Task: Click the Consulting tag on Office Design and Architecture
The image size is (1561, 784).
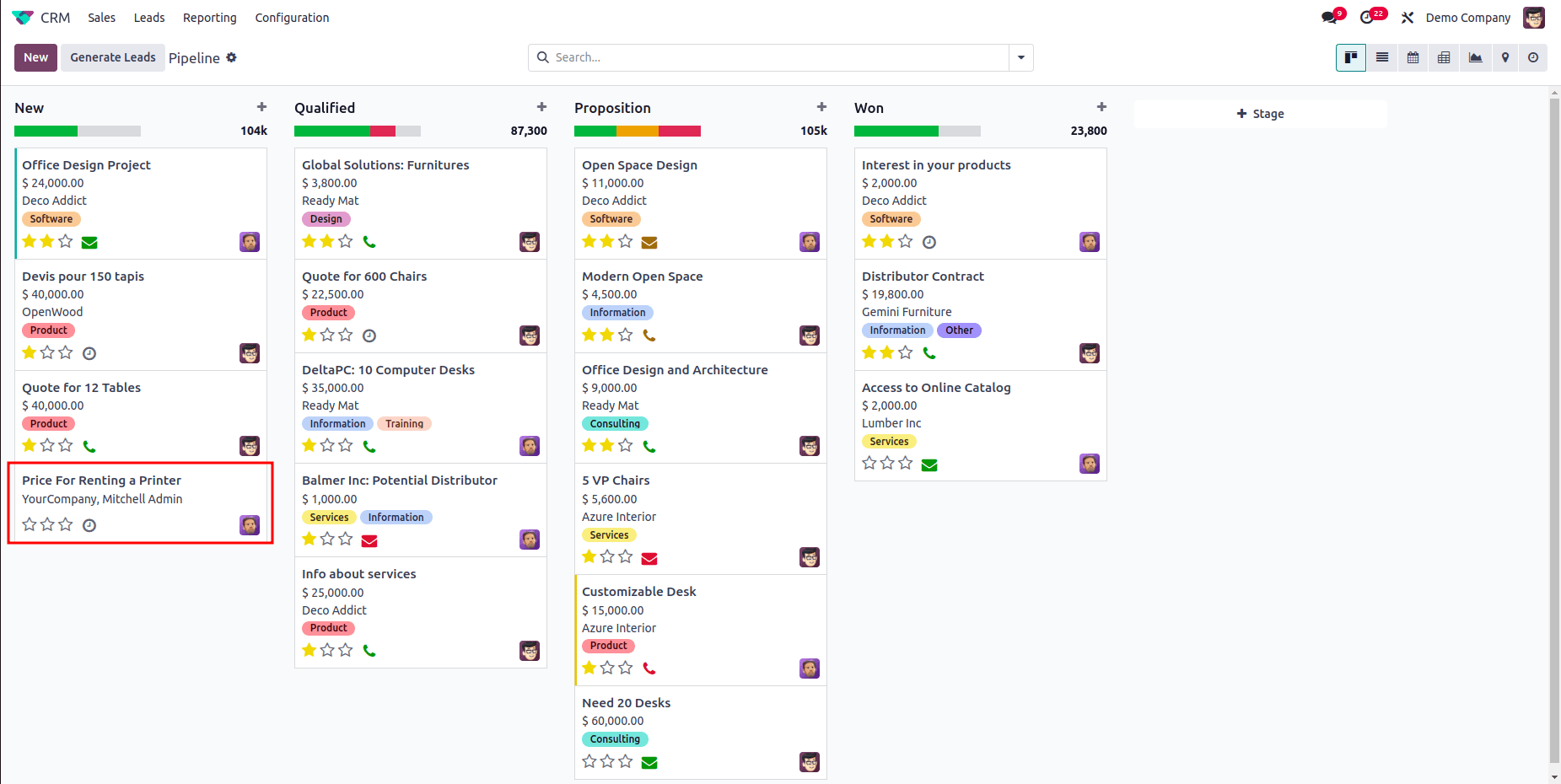Action: click(615, 424)
